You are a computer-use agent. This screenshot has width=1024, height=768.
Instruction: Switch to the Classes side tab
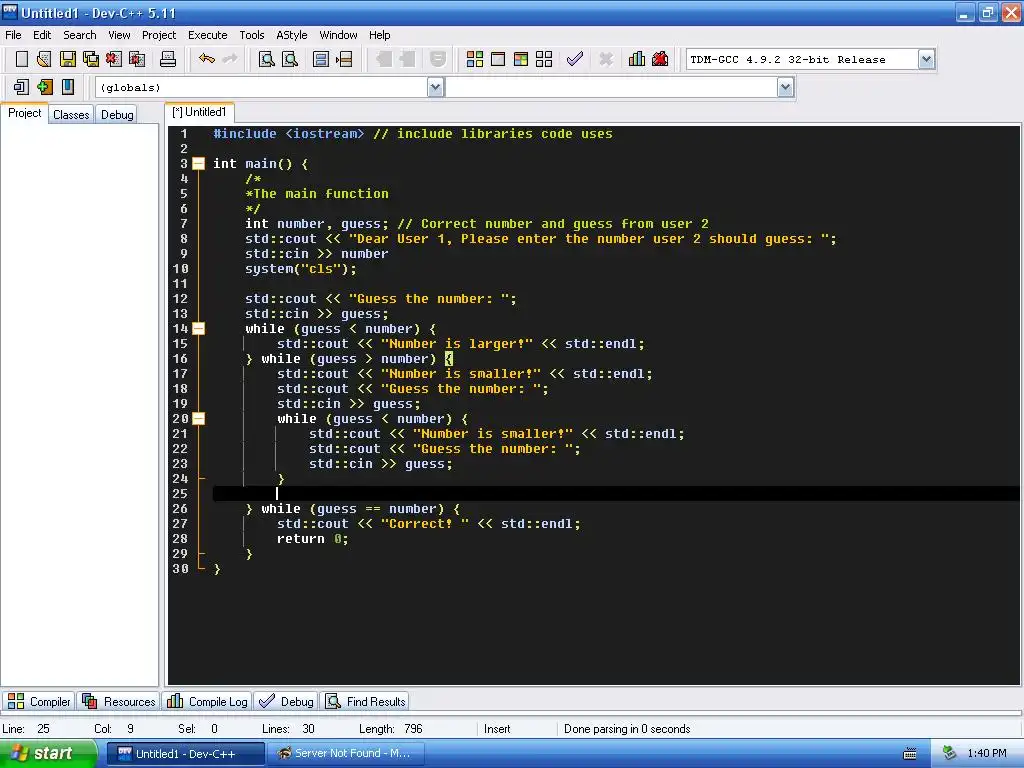tap(71, 114)
